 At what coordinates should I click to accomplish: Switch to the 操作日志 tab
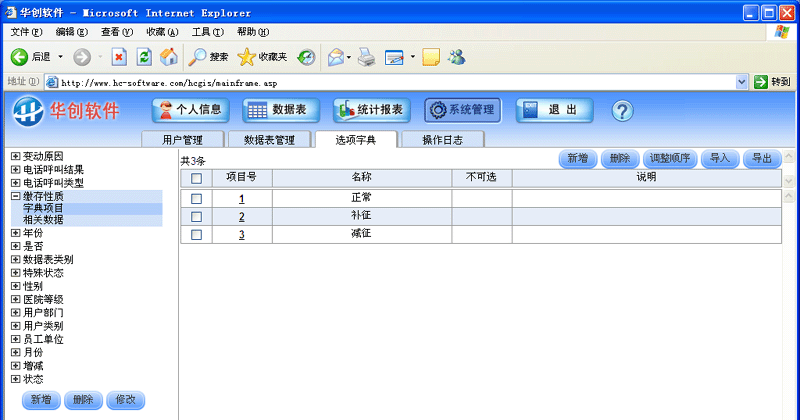click(443, 139)
